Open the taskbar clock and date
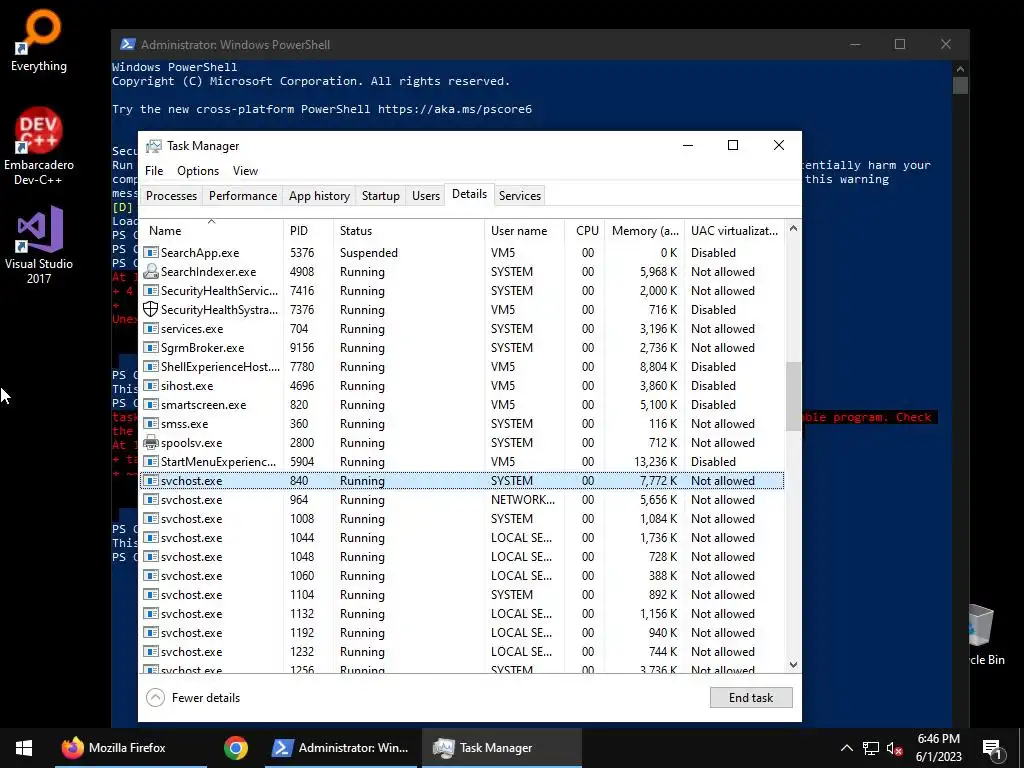Image resolution: width=1024 pixels, height=768 pixels. [938, 748]
